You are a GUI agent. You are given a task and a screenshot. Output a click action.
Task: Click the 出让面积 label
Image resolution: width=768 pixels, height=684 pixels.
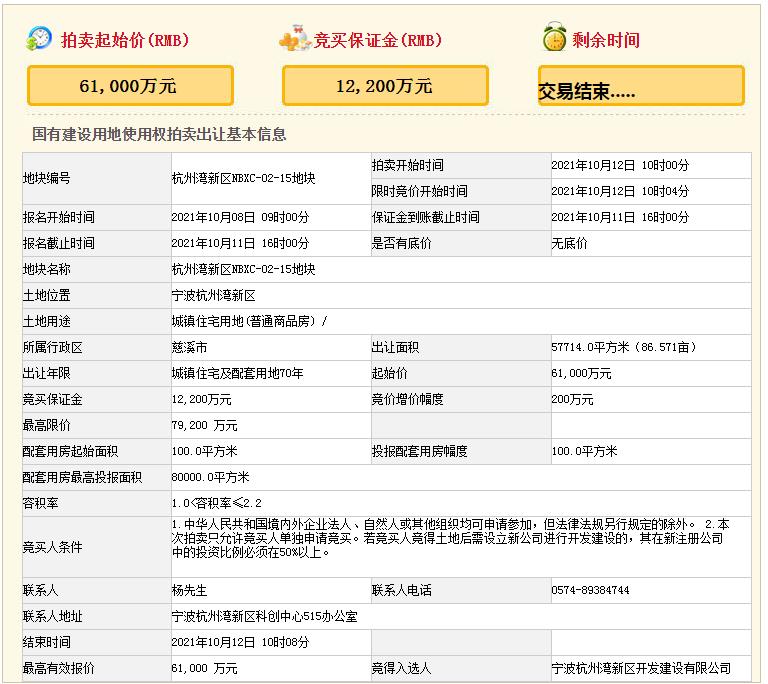click(x=395, y=347)
